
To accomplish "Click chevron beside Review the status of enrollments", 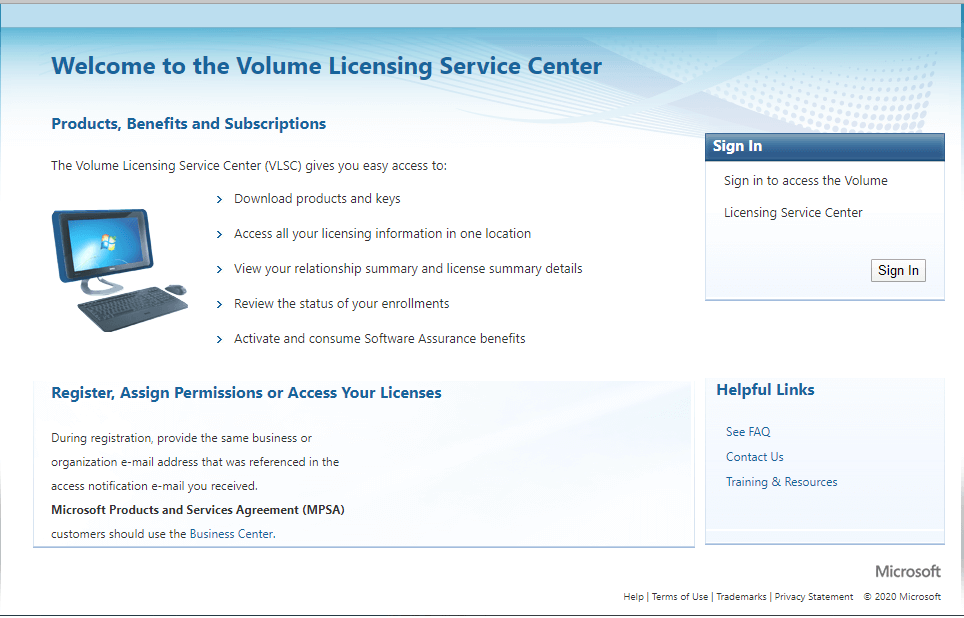I will click(219, 304).
